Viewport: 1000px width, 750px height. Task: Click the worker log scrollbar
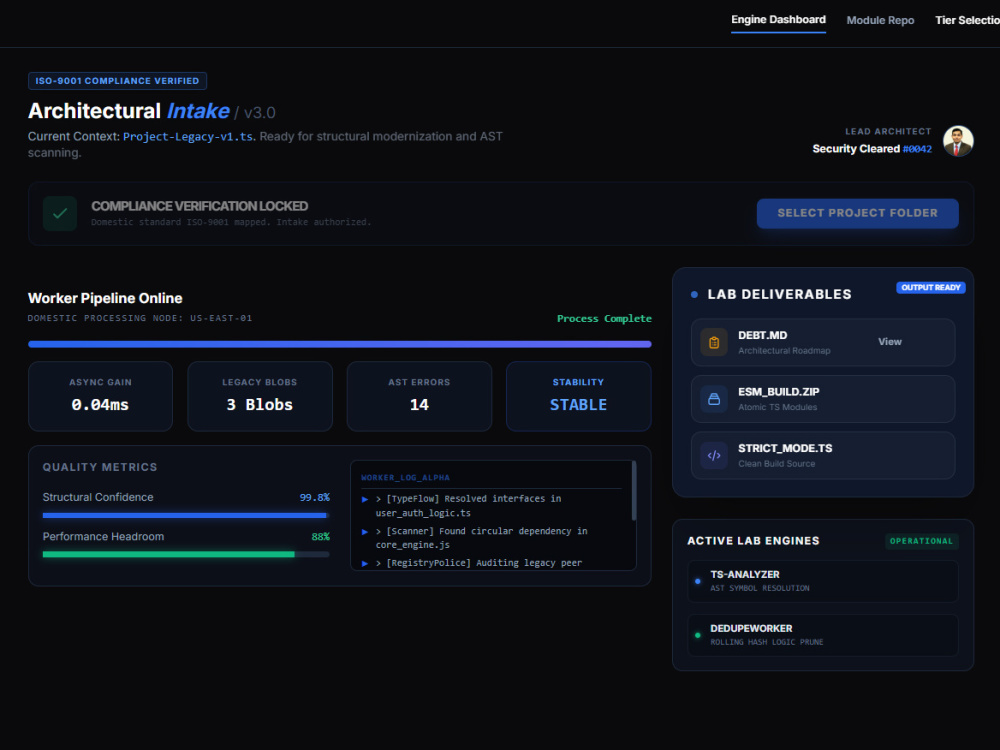(633, 491)
